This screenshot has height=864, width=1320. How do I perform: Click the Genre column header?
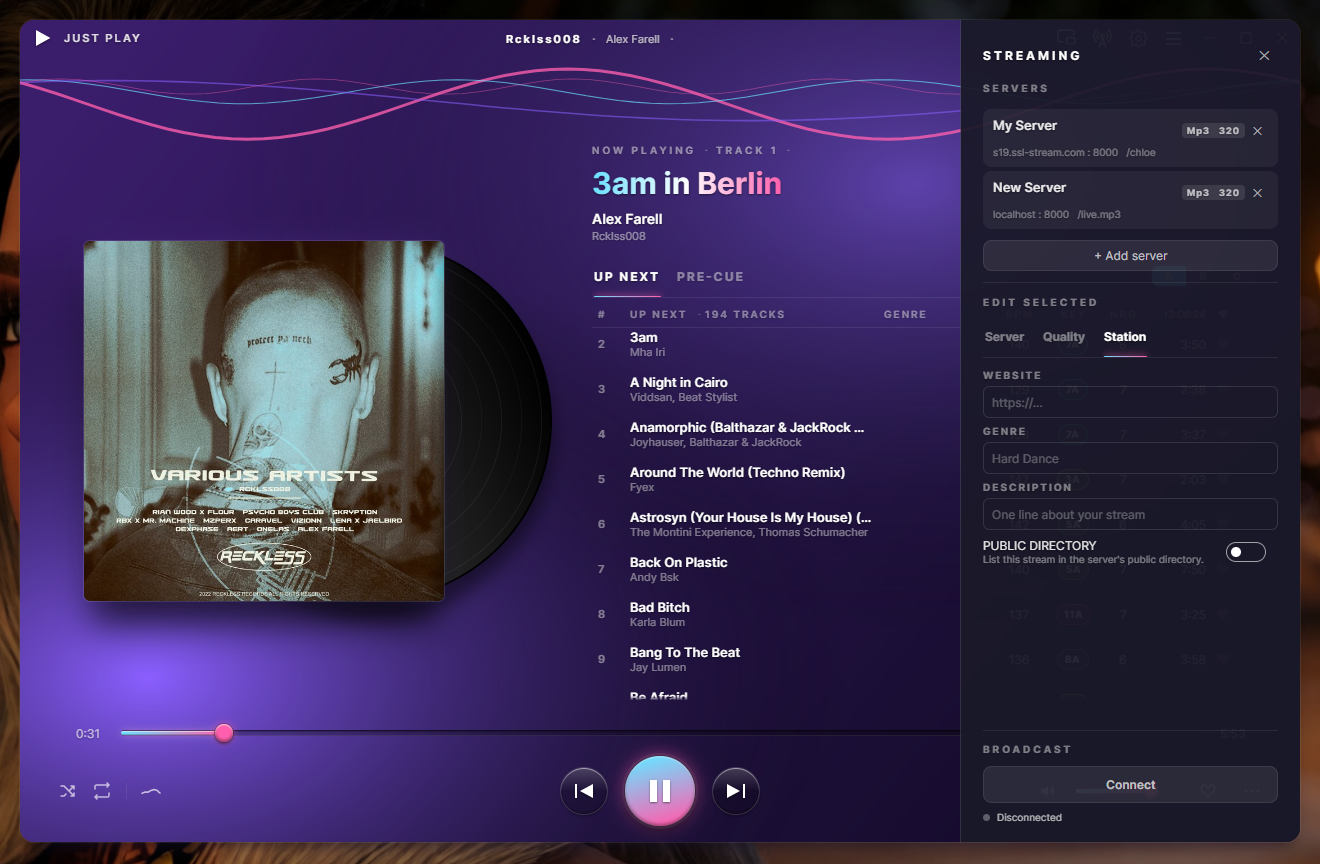pos(905,314)
